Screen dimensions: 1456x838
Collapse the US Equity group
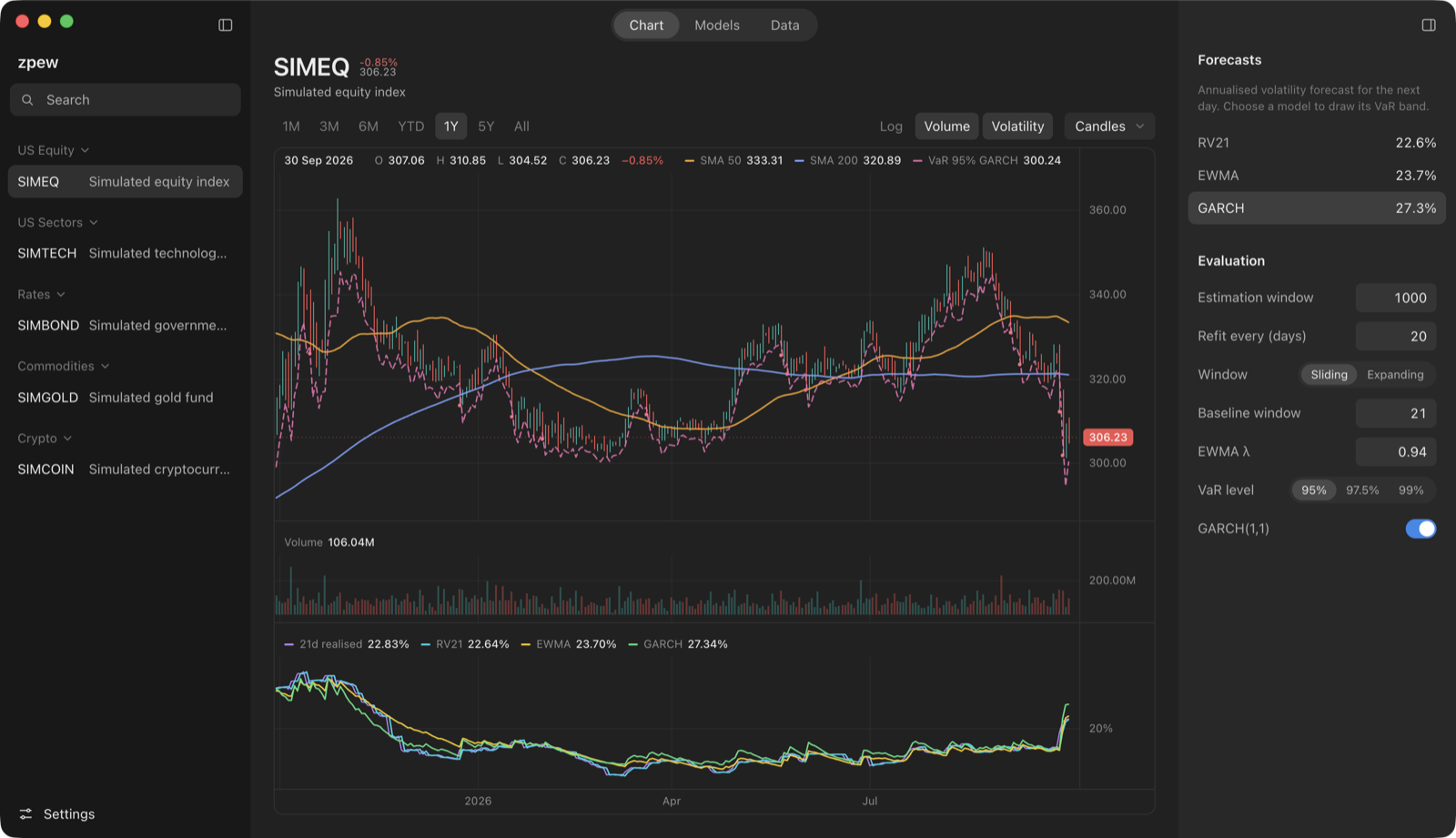click(53, 150)
